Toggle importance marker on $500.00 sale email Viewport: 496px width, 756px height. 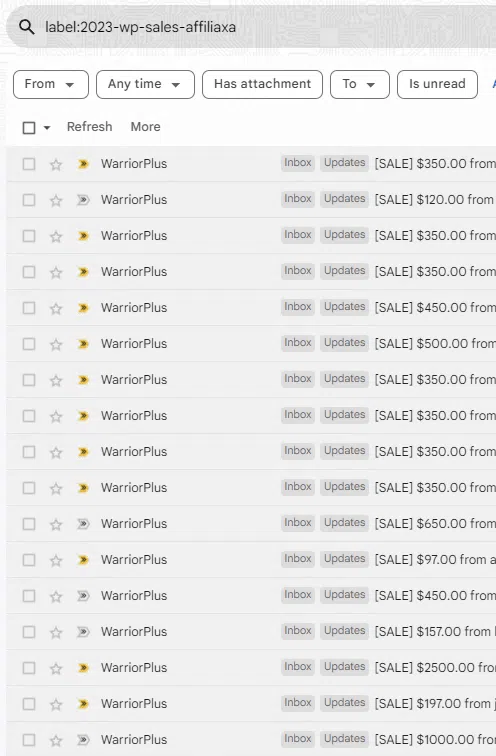pos(83,344)
